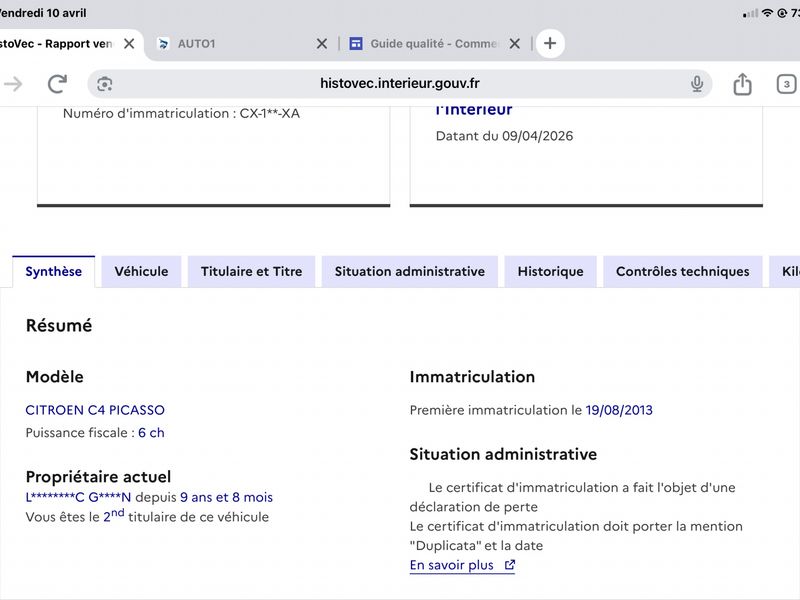Select the Situation administrative tab
Viewport: 800px width, 600px height.
pyautogui.click(x=410, y=271)
